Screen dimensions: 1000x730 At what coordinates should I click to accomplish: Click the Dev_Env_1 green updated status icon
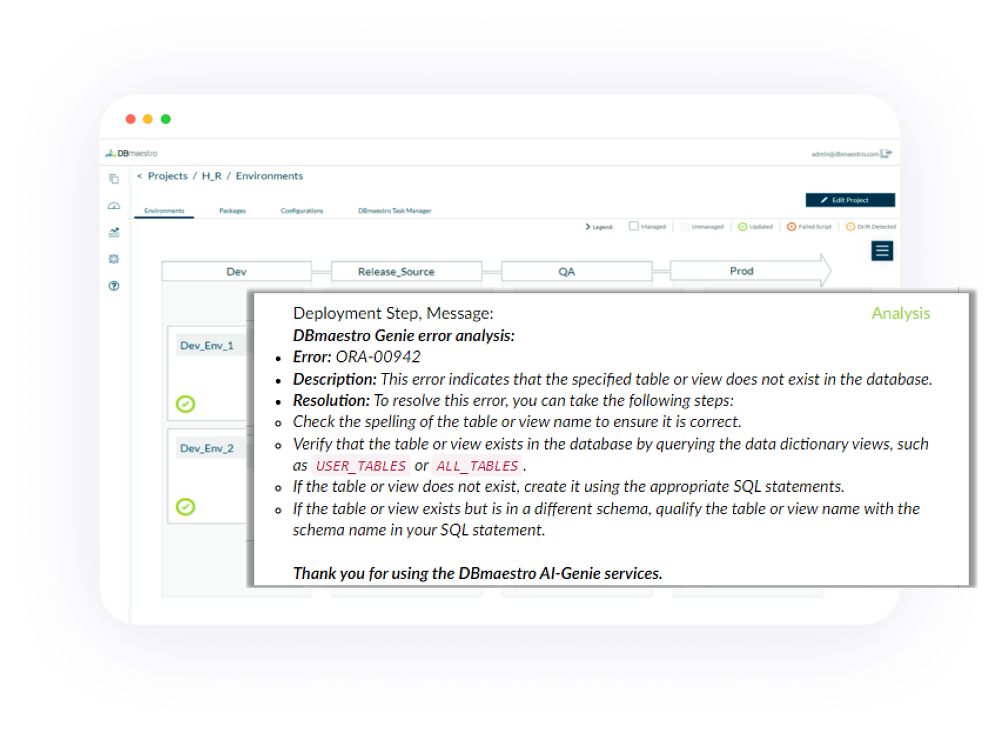coord(185,404)
